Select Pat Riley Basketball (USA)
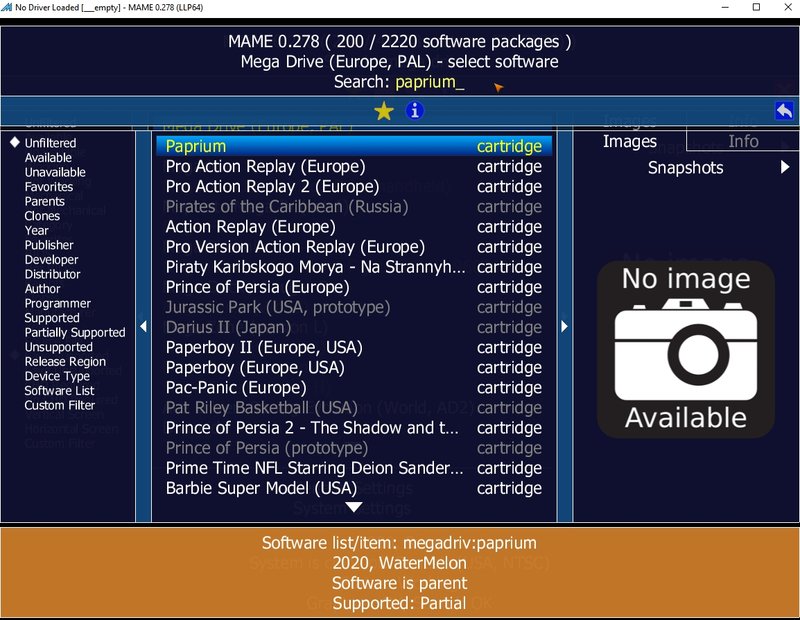The width and height of the screenshot is (800, 620). click(354, 408)
